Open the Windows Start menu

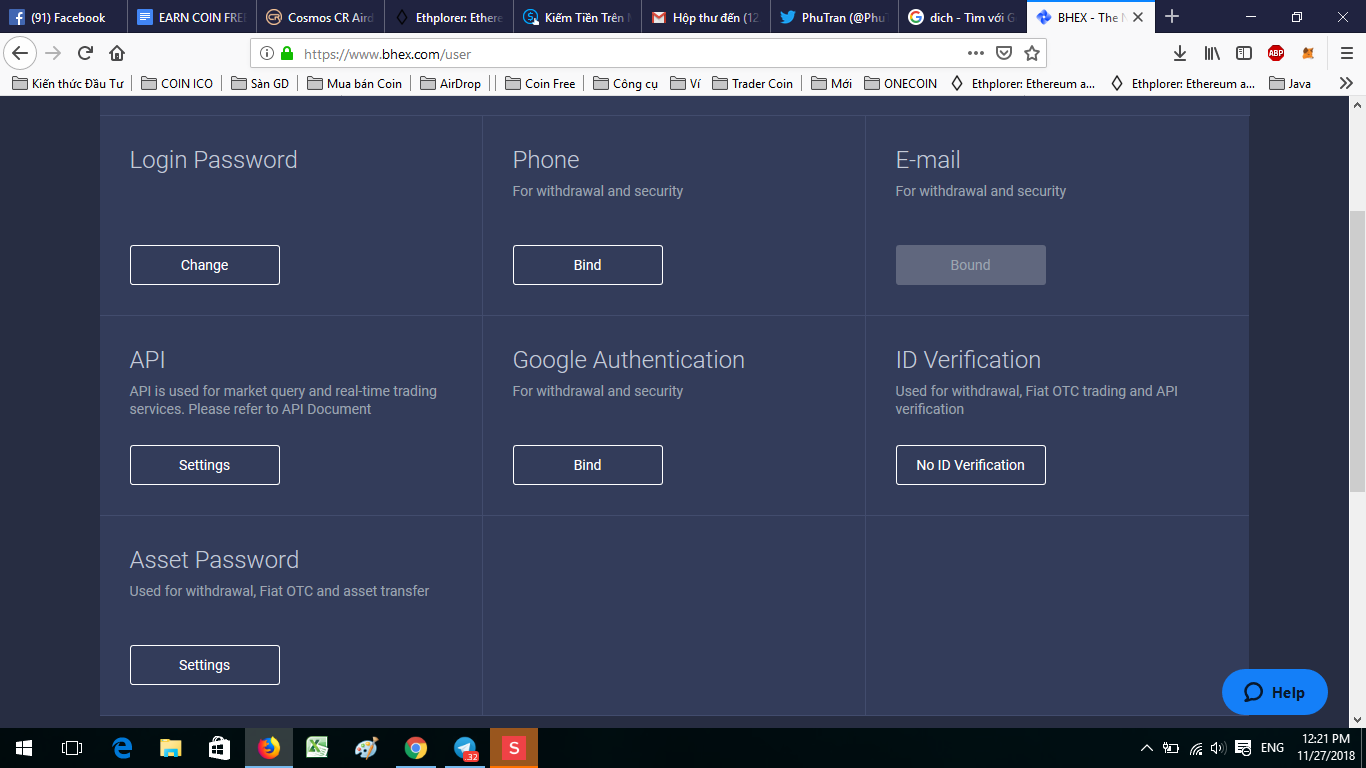(24, 748)
